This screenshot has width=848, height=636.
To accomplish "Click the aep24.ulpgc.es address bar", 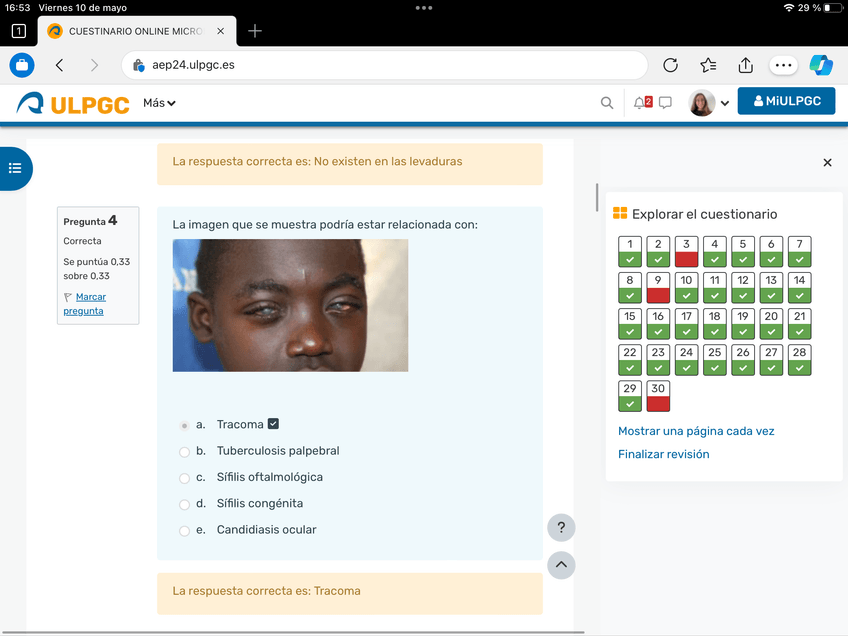I will (x=384, y=65).
